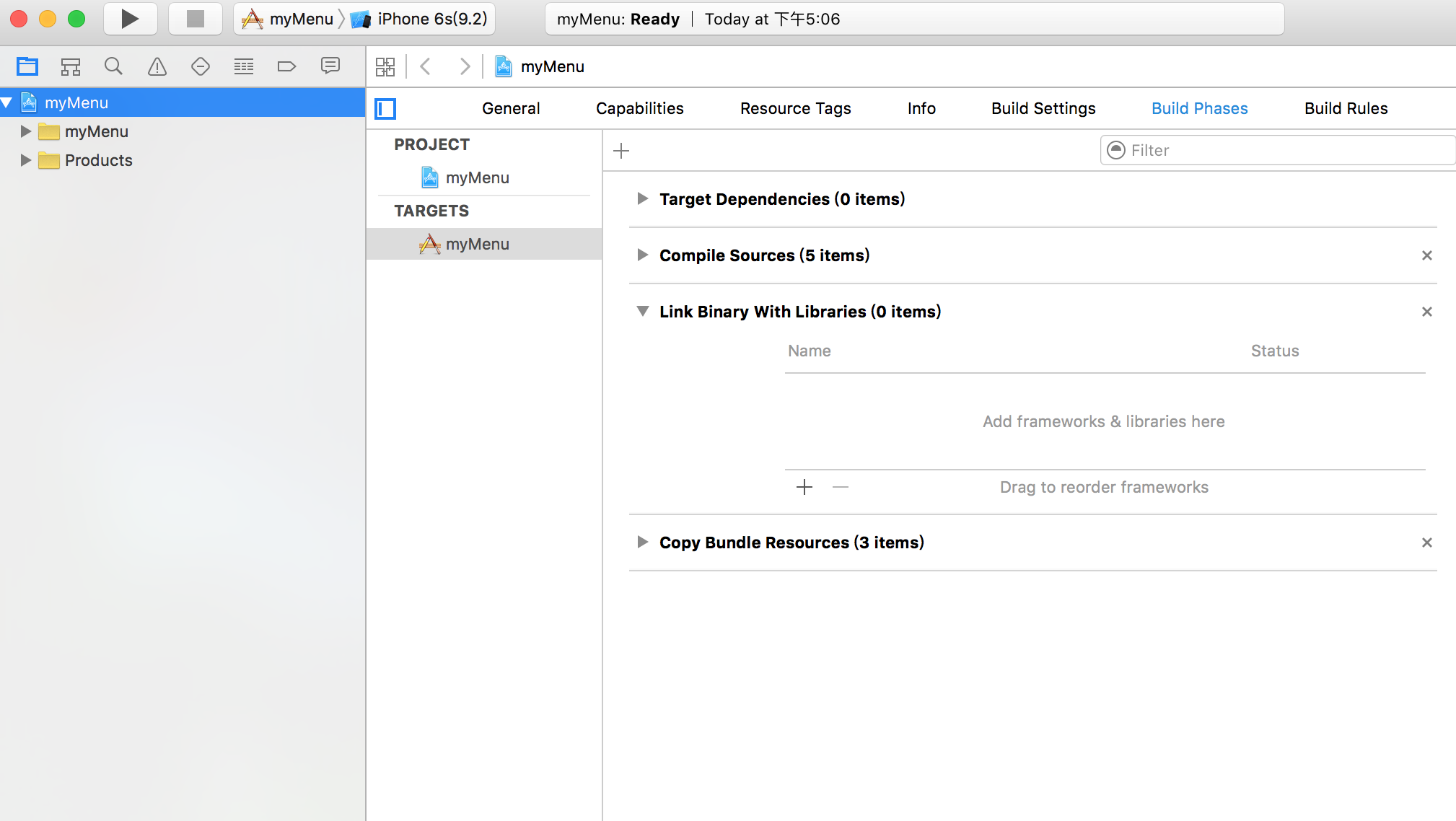Open the Symbol navigator icon
Viewport: 1456px width, 821px height.
click(x=70, y=67)
